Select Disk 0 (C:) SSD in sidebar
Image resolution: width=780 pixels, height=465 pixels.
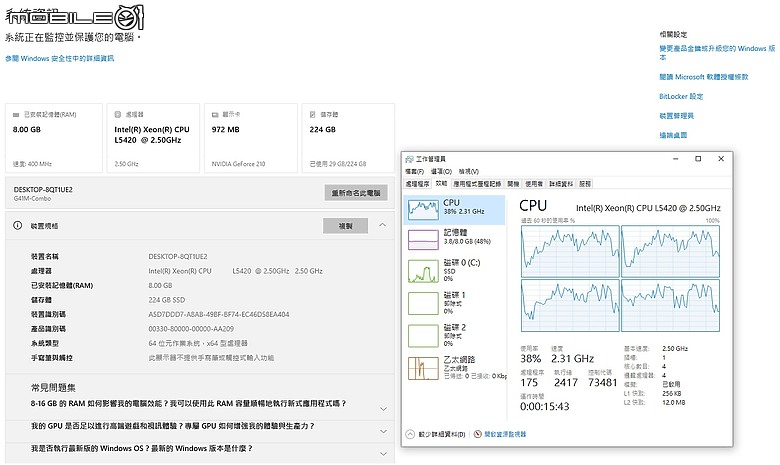click(454, 271)
